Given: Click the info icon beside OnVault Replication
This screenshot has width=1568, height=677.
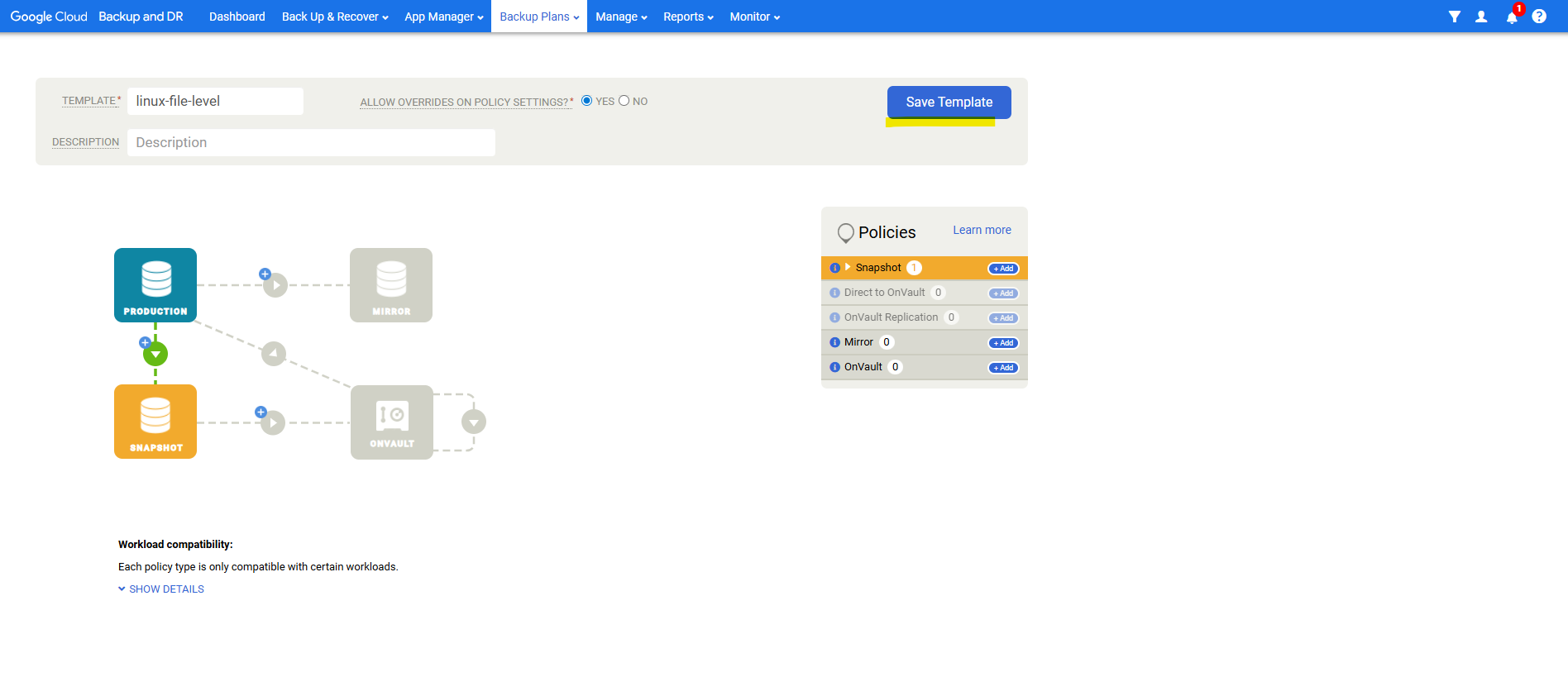Looking at the screenshot, I should click(x=834, y=317).
